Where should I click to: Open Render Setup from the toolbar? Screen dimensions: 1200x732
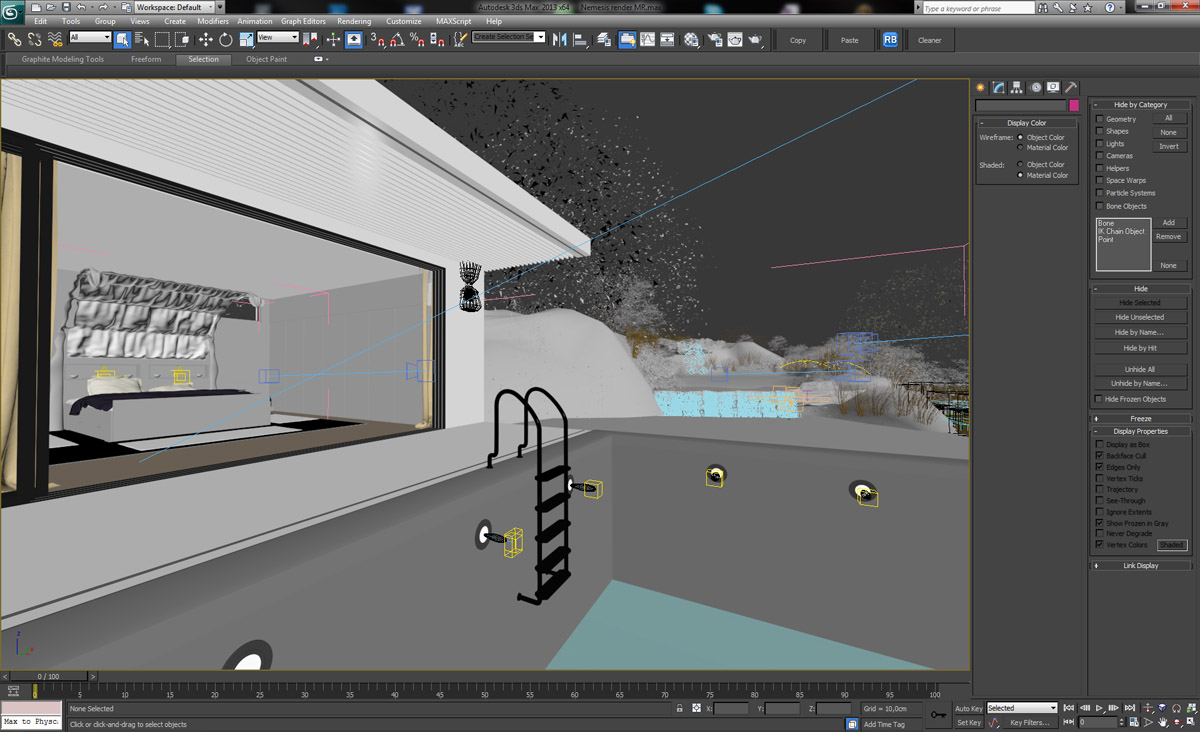click(715, 40)
